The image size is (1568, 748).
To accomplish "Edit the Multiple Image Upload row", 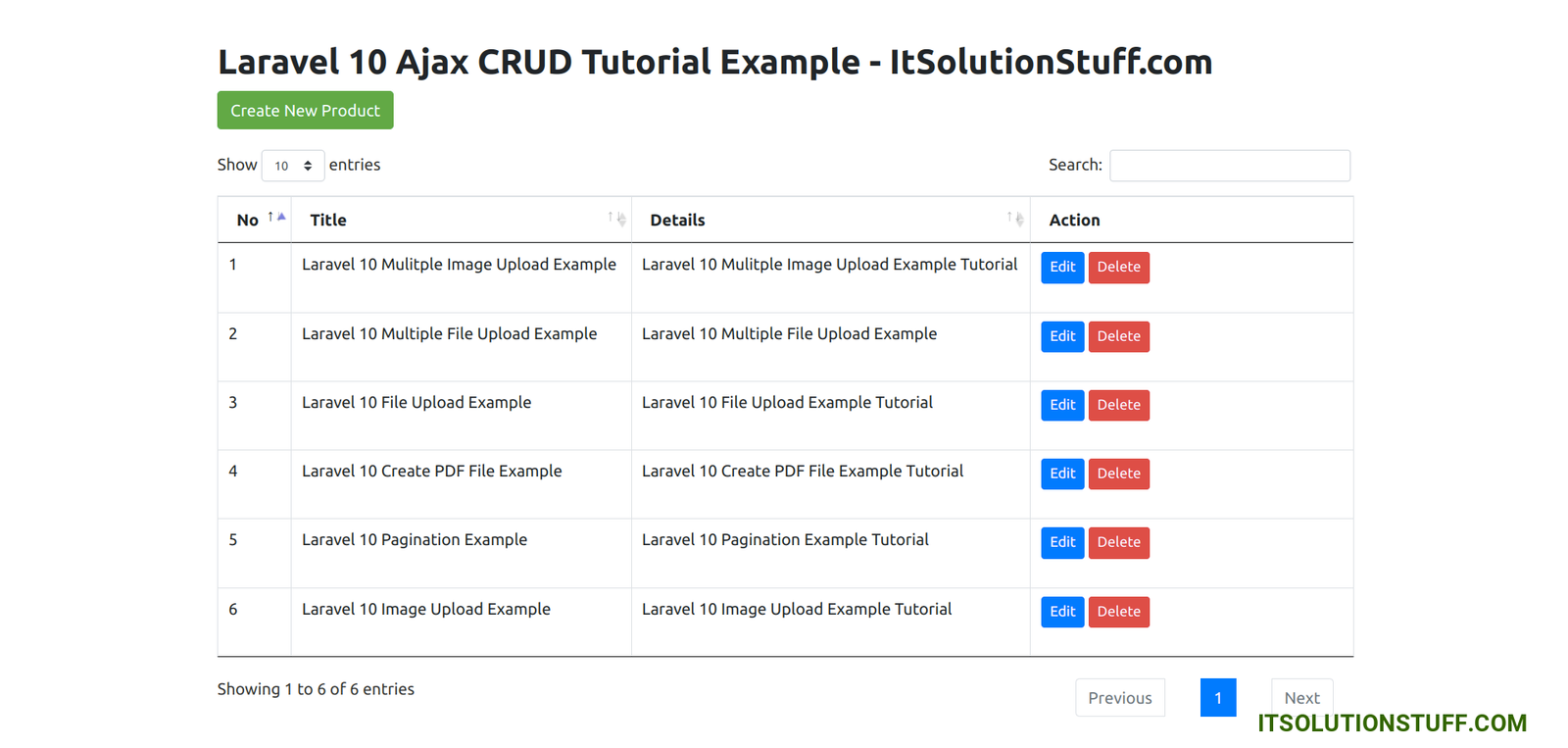I will 1062,267.
